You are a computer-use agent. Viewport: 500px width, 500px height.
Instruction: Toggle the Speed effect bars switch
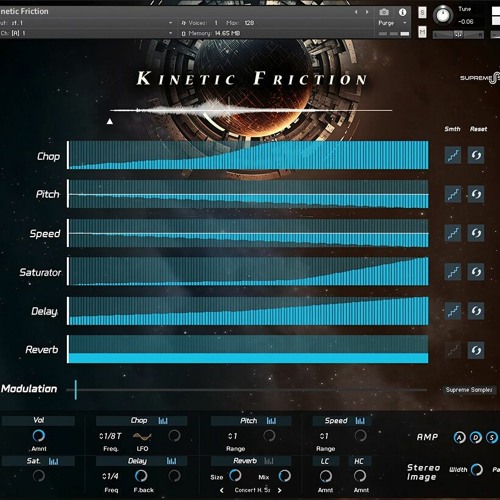(x=360, y=421)
